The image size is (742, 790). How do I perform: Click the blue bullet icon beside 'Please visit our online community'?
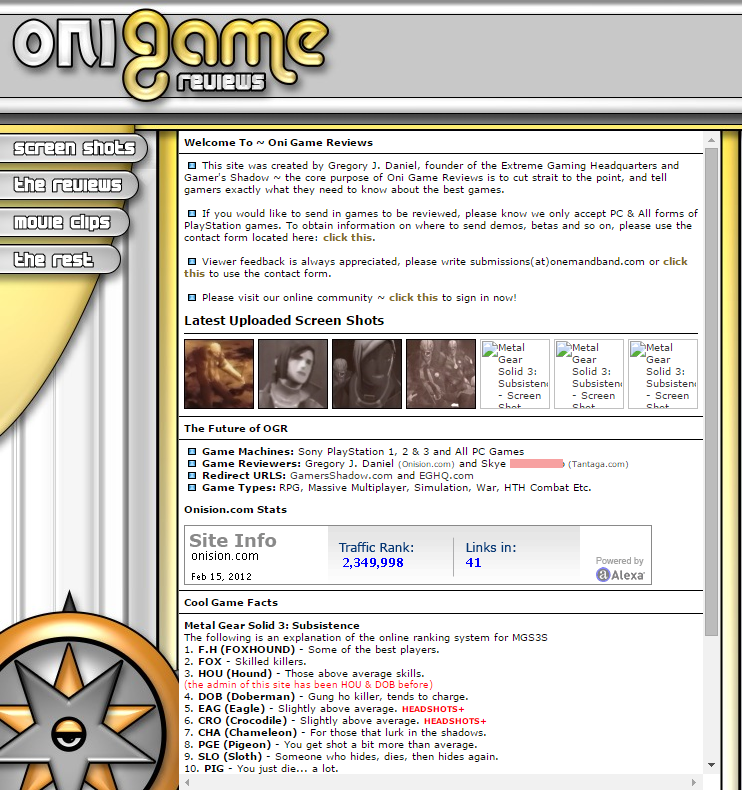click(192, 297)
